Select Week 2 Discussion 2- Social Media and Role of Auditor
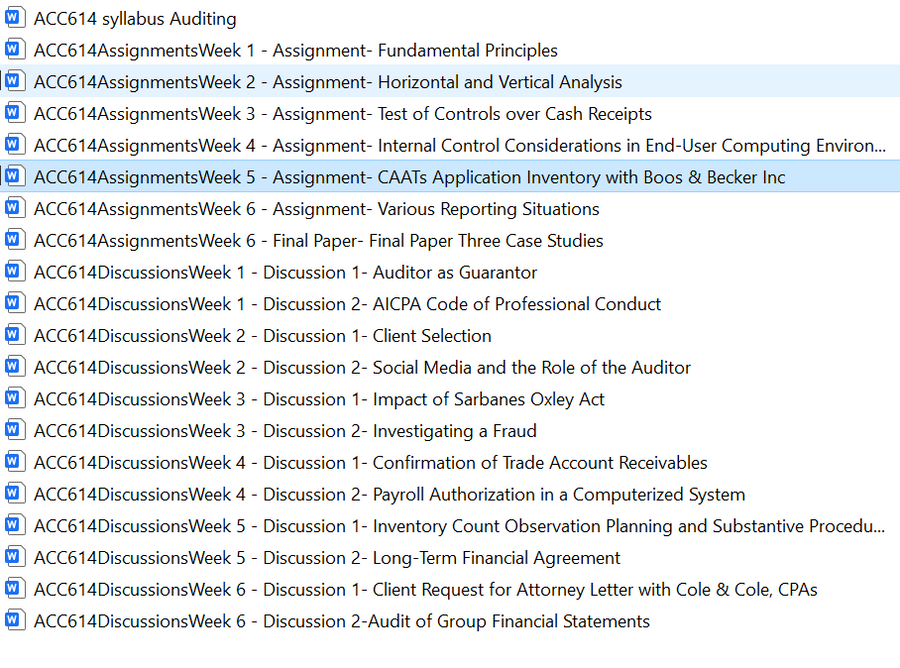Image resolution: width=900 pixels, height=668 pixels. click(362, 367)
